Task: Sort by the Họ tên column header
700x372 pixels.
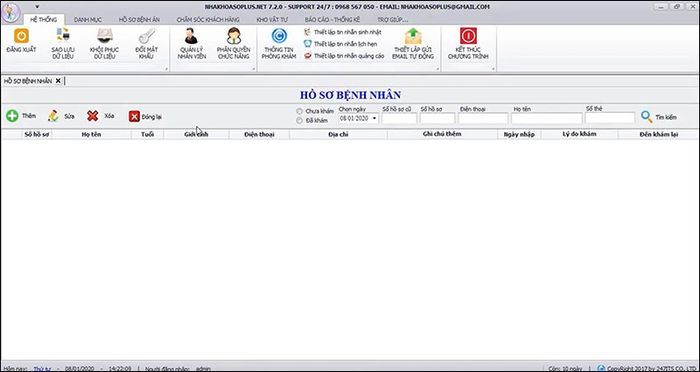Action: coord(92,134)
